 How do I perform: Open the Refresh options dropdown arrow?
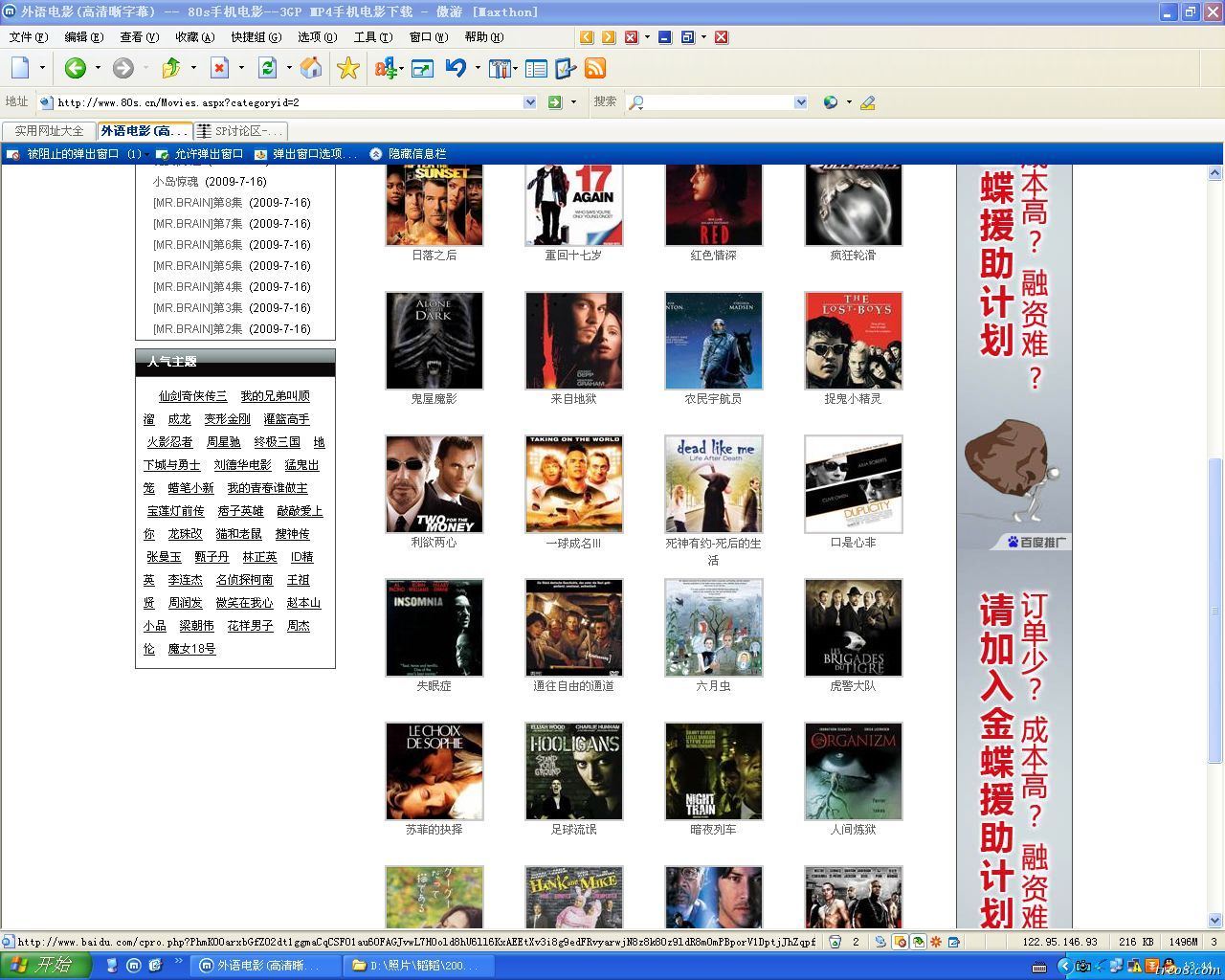289,68
